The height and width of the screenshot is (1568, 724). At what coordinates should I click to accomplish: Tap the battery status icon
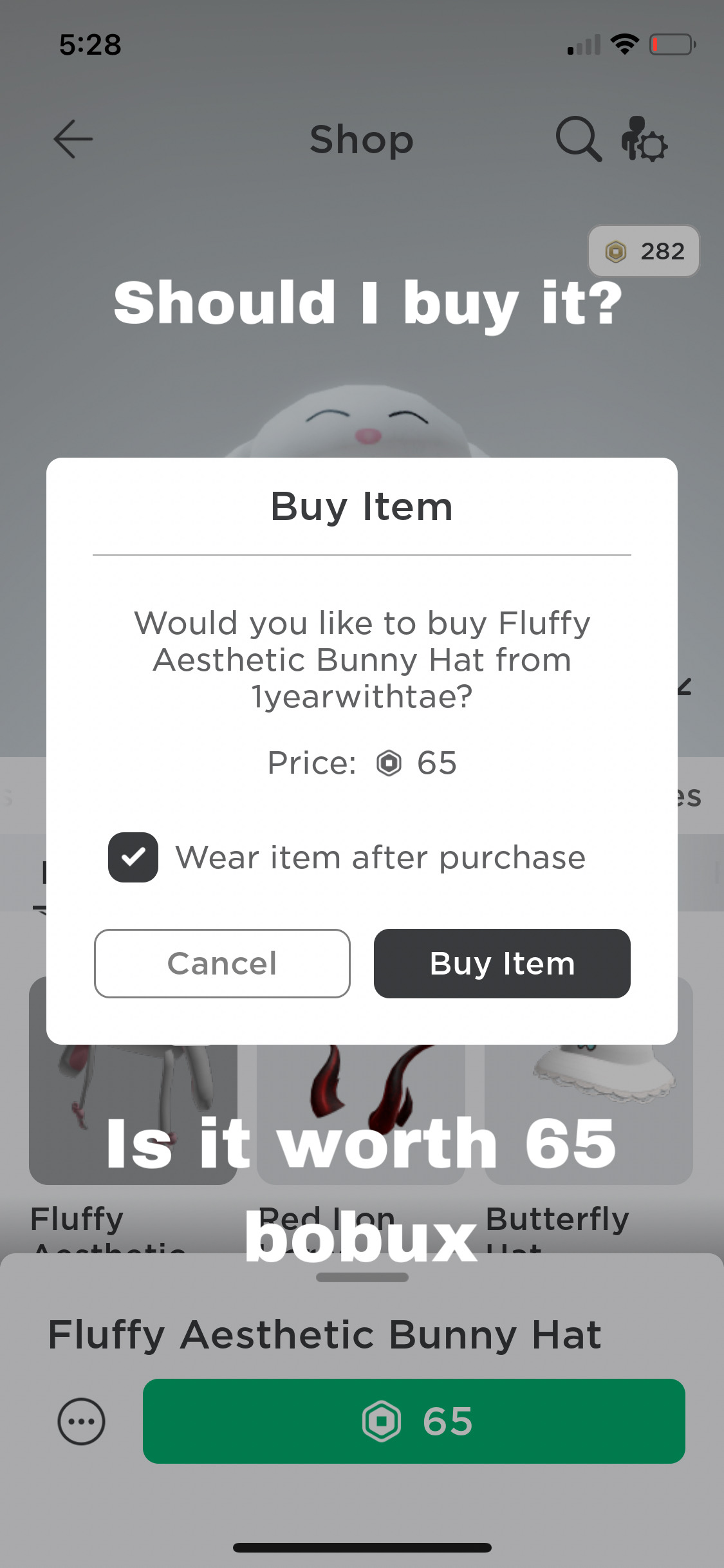click(672, 44)
